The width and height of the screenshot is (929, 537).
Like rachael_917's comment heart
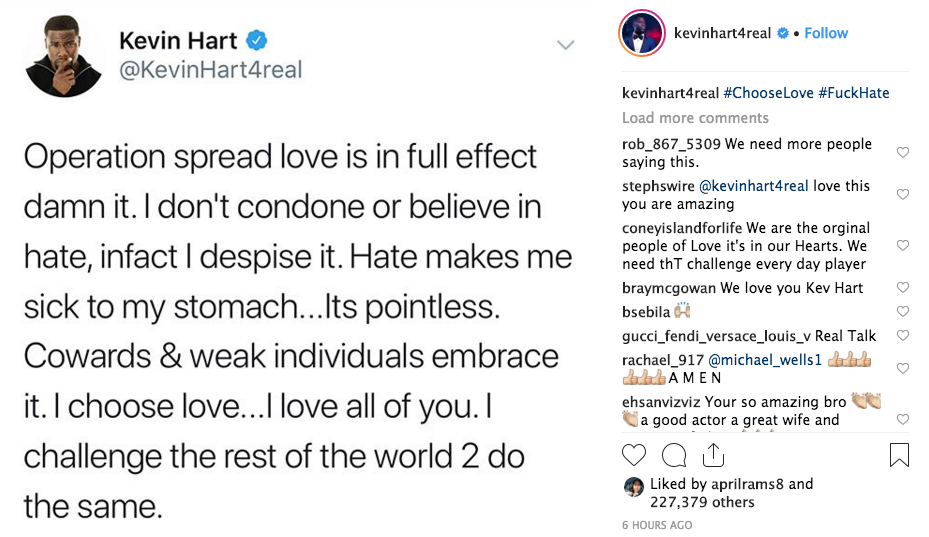(x=902, y=368)
